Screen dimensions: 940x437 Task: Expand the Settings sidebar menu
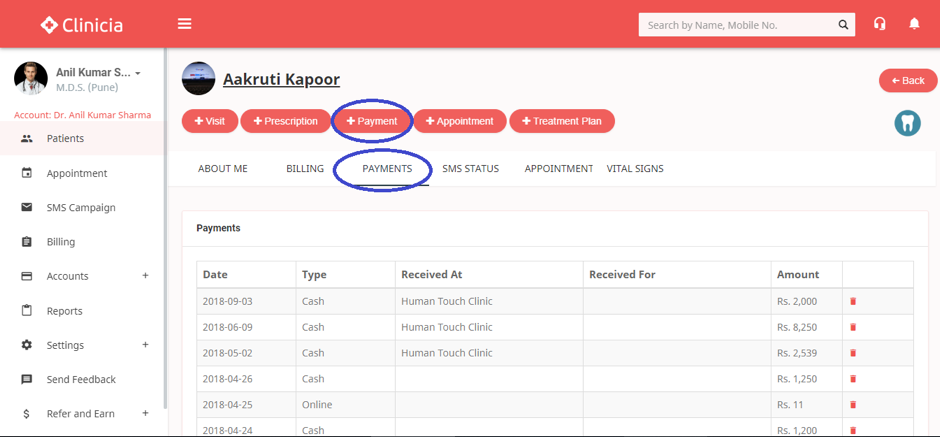point(145,345)
